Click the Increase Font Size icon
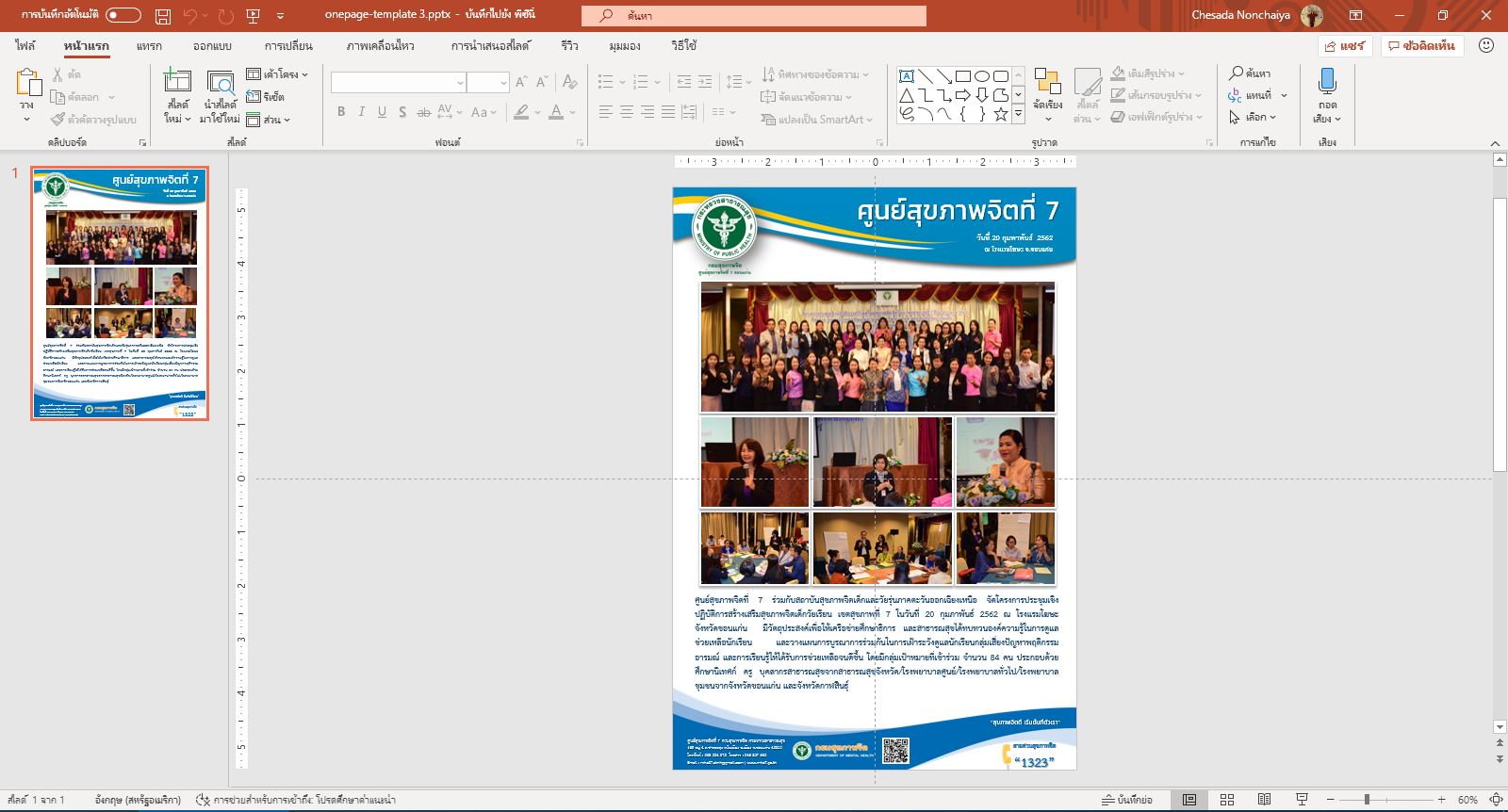 521,83
